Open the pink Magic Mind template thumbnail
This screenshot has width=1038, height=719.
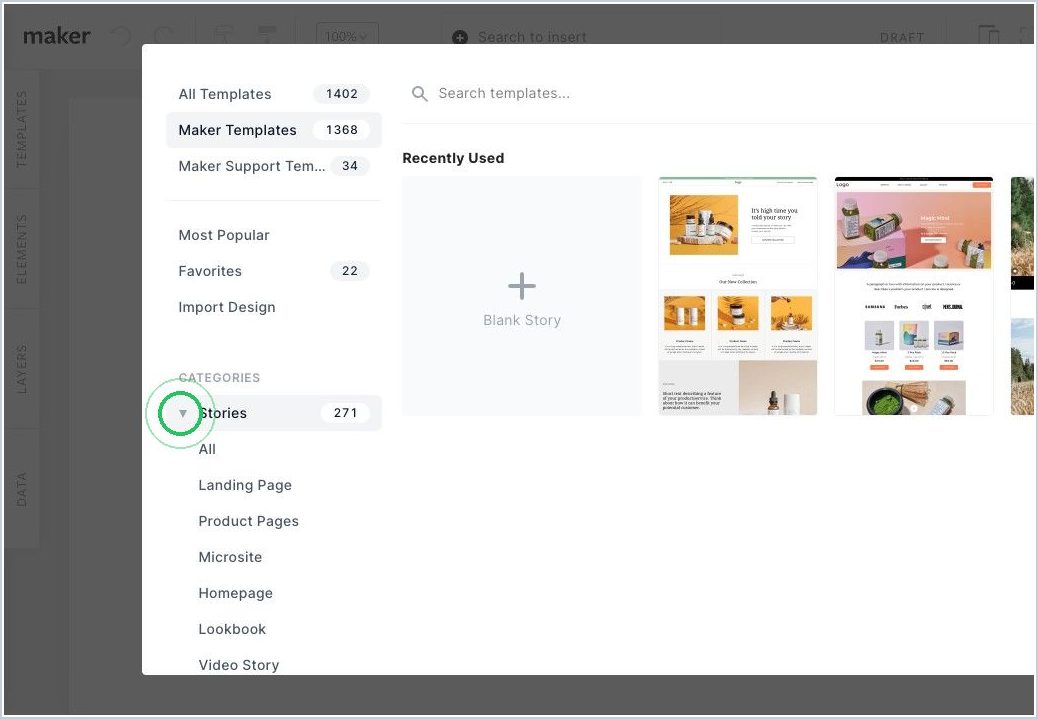(x=914, y=296)
